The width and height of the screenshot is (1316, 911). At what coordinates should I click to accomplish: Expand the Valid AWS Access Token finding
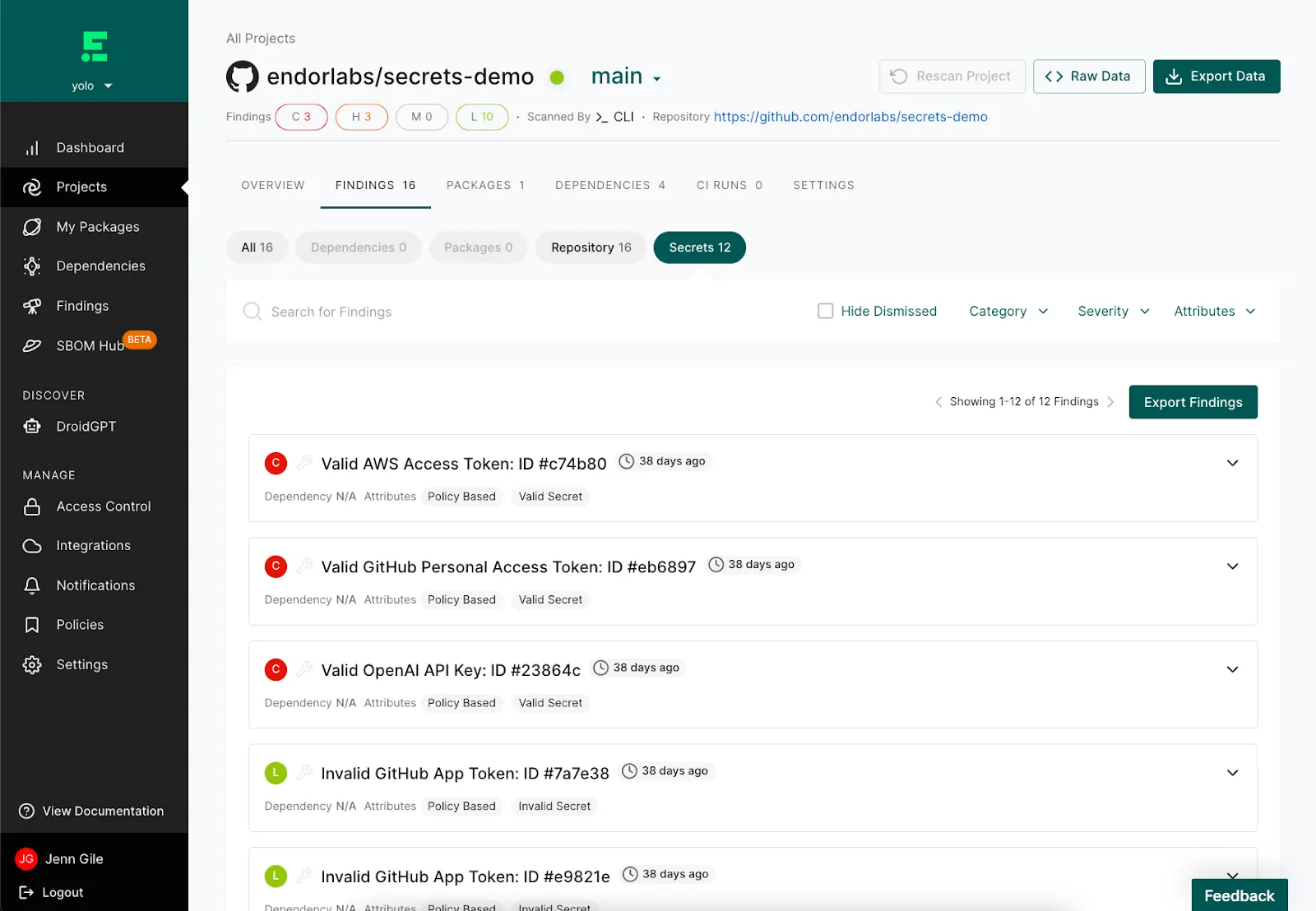tap(1232, 463)
